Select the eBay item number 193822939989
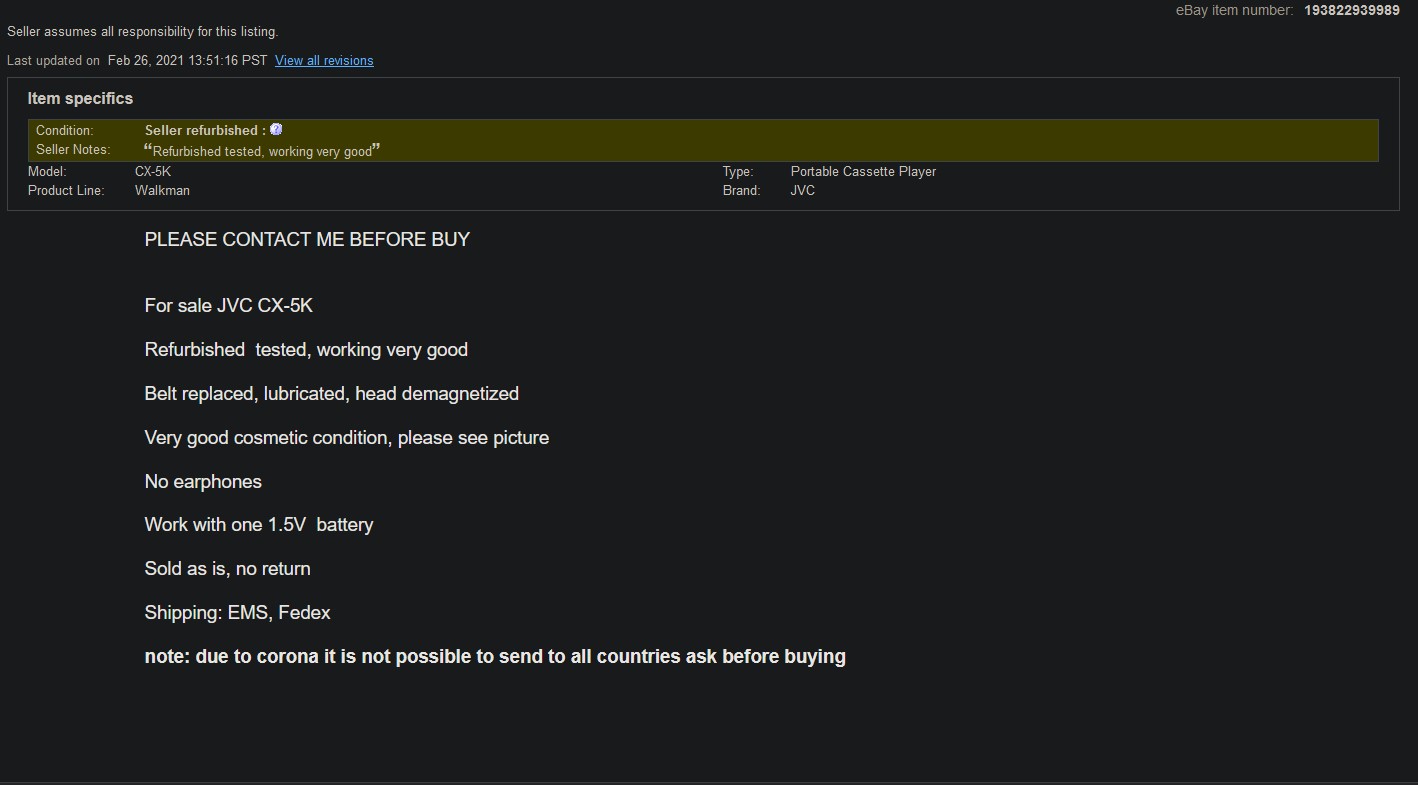This screenshot has width=1418, height=785. (x=1352, y=10)
